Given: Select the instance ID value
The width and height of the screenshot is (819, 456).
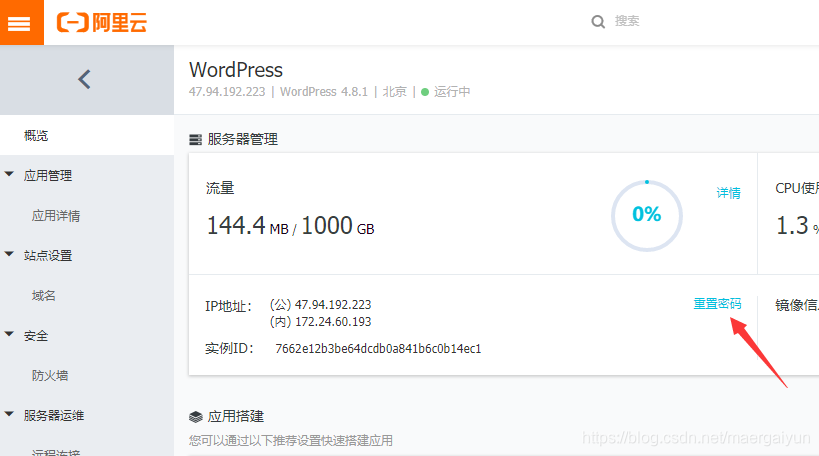Looking at the screenshot, I should 378,348.
